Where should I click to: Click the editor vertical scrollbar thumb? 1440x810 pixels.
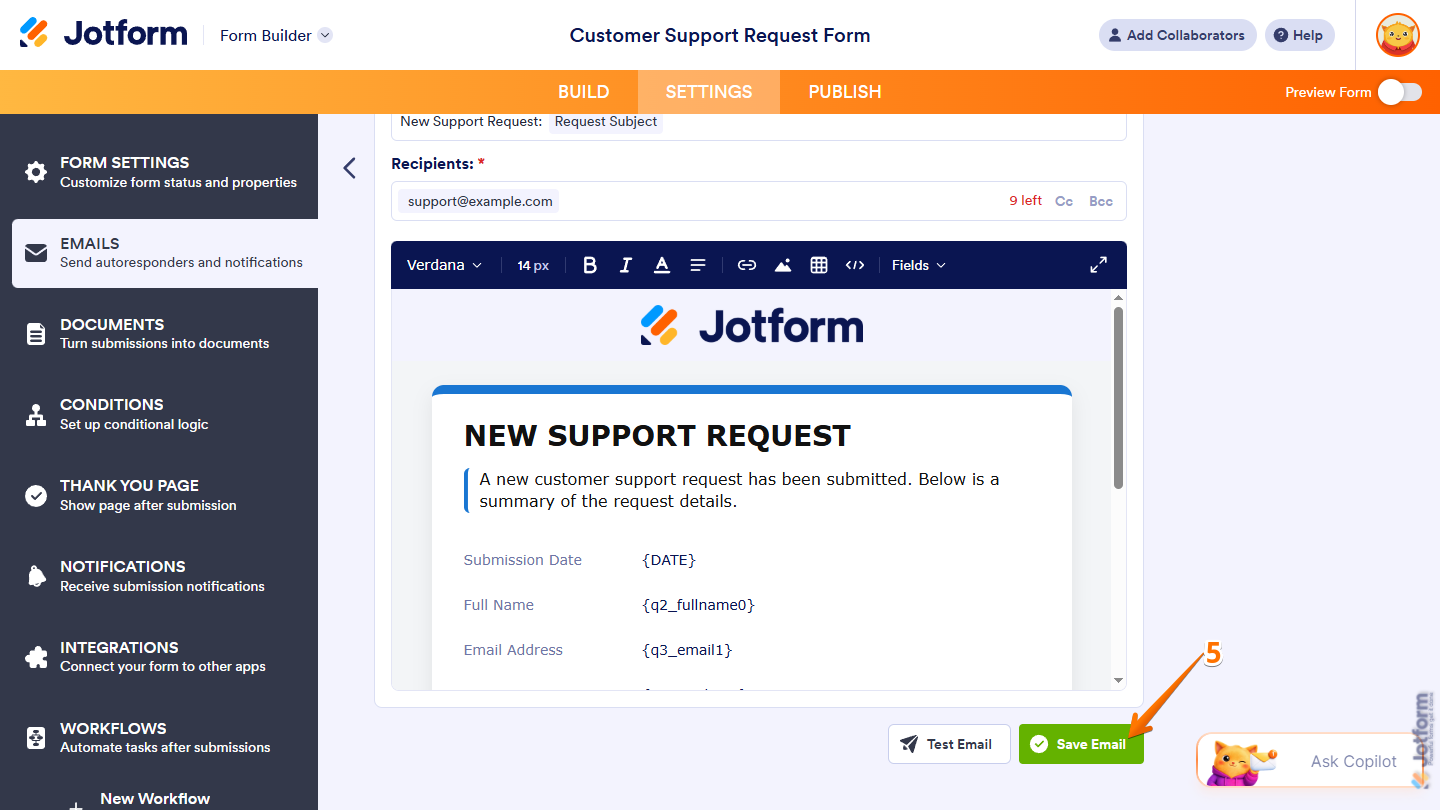click(x=1118, y=398)
